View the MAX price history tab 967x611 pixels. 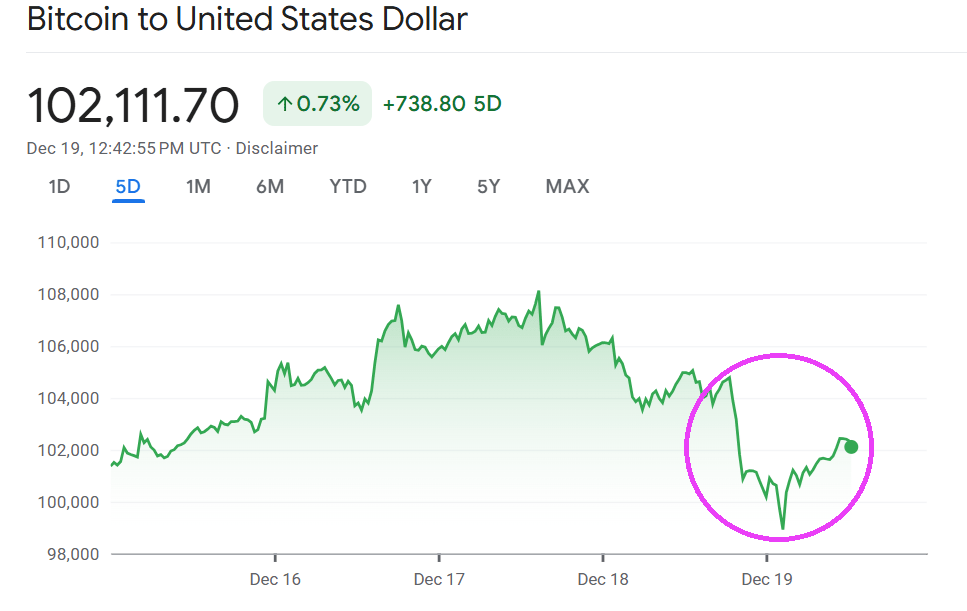pos(567,186)
